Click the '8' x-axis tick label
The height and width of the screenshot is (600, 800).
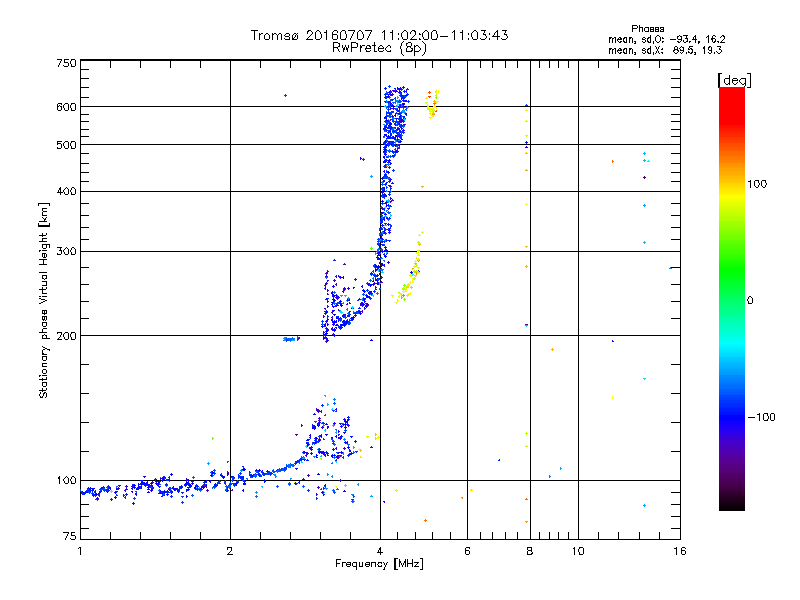click(x=530, y=551)
